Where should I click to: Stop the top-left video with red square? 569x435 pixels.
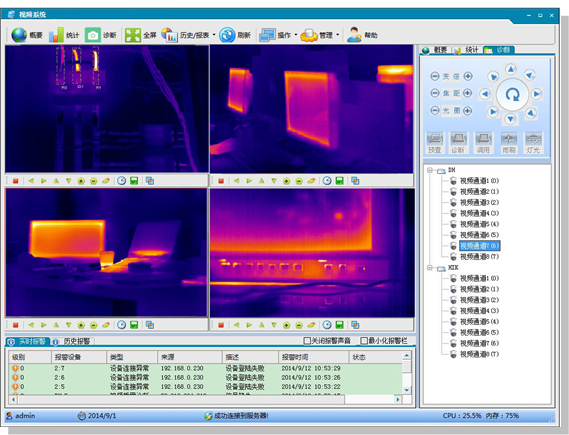click(16, 181)
